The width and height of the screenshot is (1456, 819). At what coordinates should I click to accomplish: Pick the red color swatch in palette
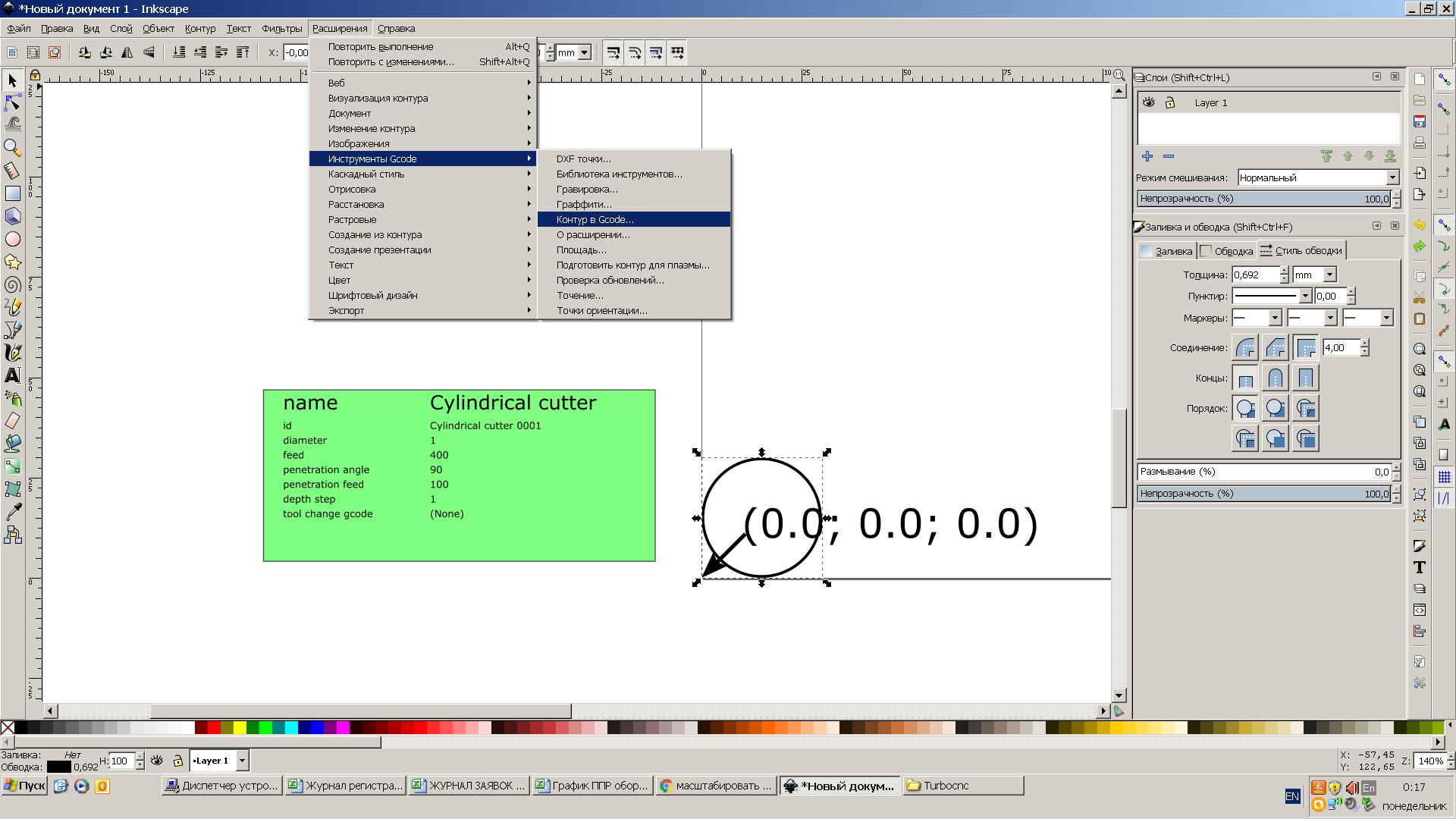click(x=214, y=728)
